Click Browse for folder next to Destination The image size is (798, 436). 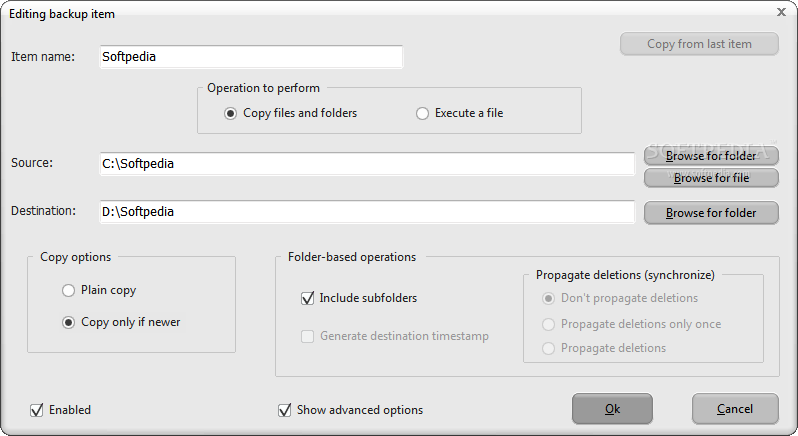point(711,213)
